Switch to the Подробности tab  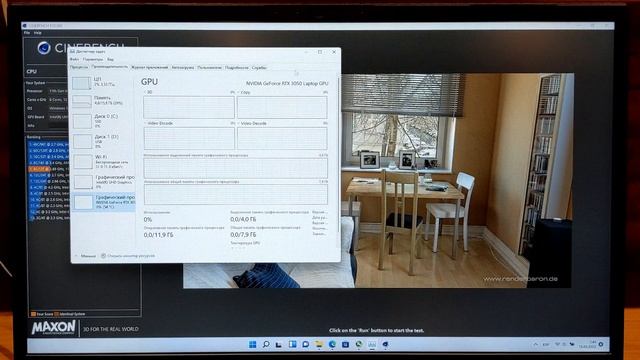pyautogui.click(x=237, y=67)
